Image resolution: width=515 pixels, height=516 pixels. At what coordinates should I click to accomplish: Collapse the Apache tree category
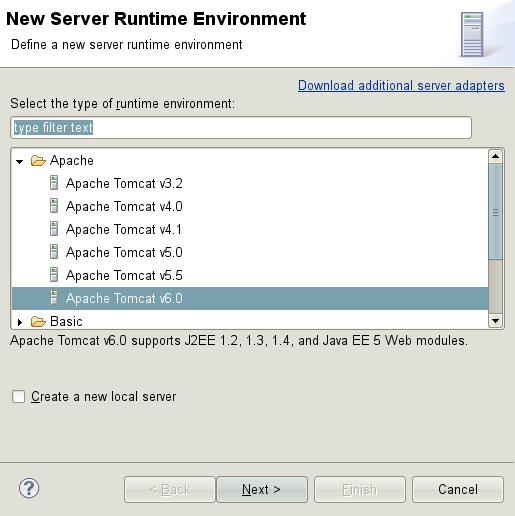pyautogui.click(x=20, y=162)
